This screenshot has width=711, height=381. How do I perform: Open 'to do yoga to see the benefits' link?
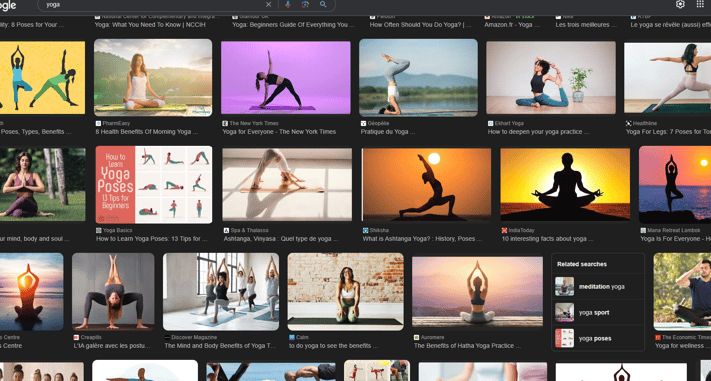[333, 346]
